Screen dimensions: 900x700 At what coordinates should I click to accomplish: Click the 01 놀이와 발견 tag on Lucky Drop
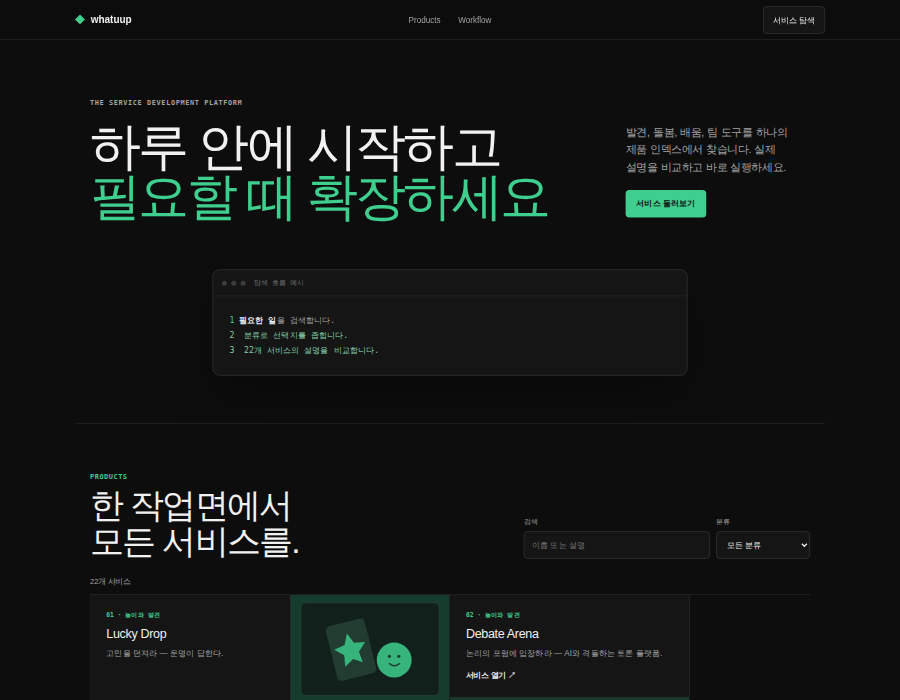133,615
